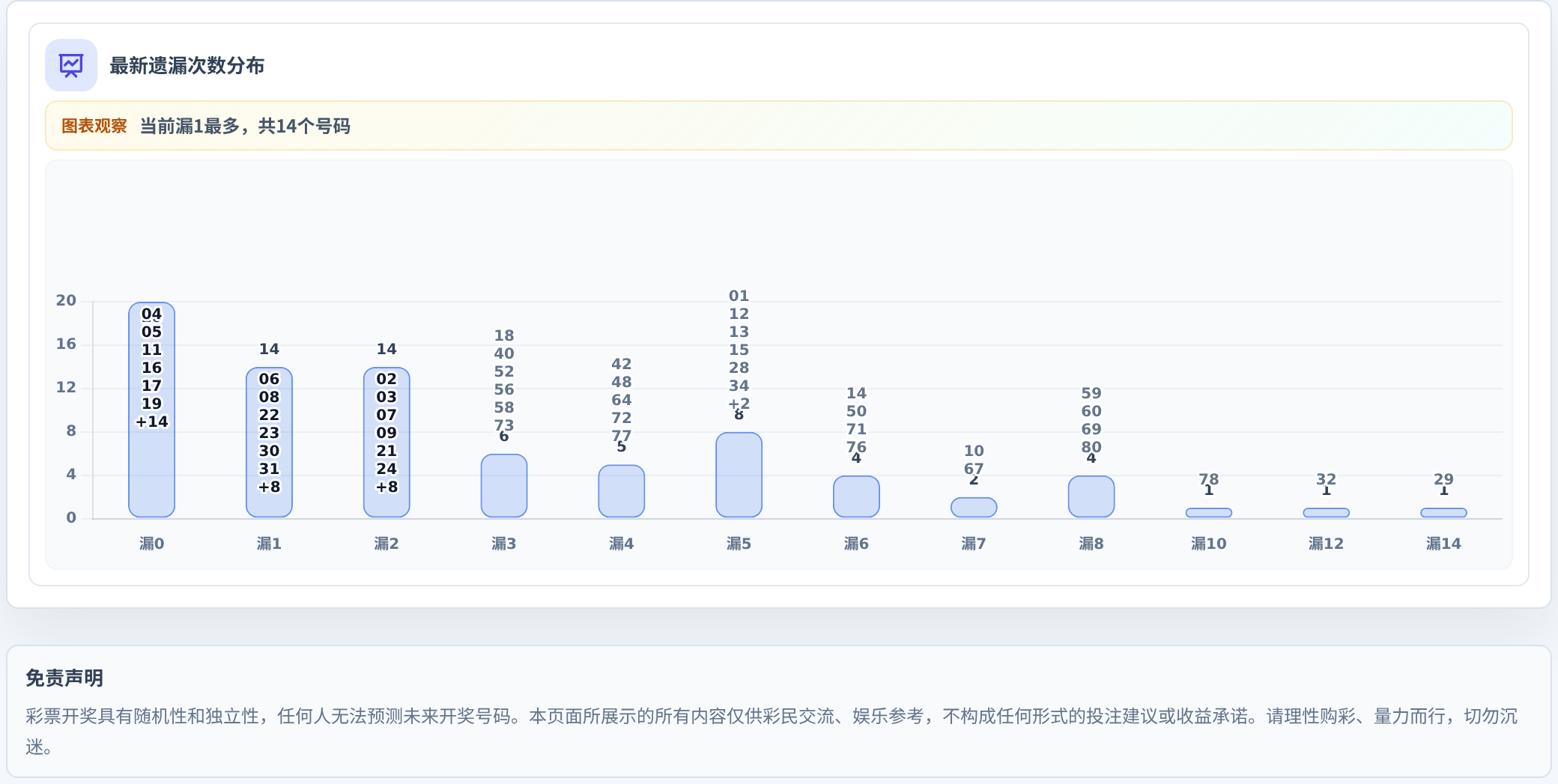Click the y-axis value 20
Screen dimensions: 1558x784
pos(66,300)
